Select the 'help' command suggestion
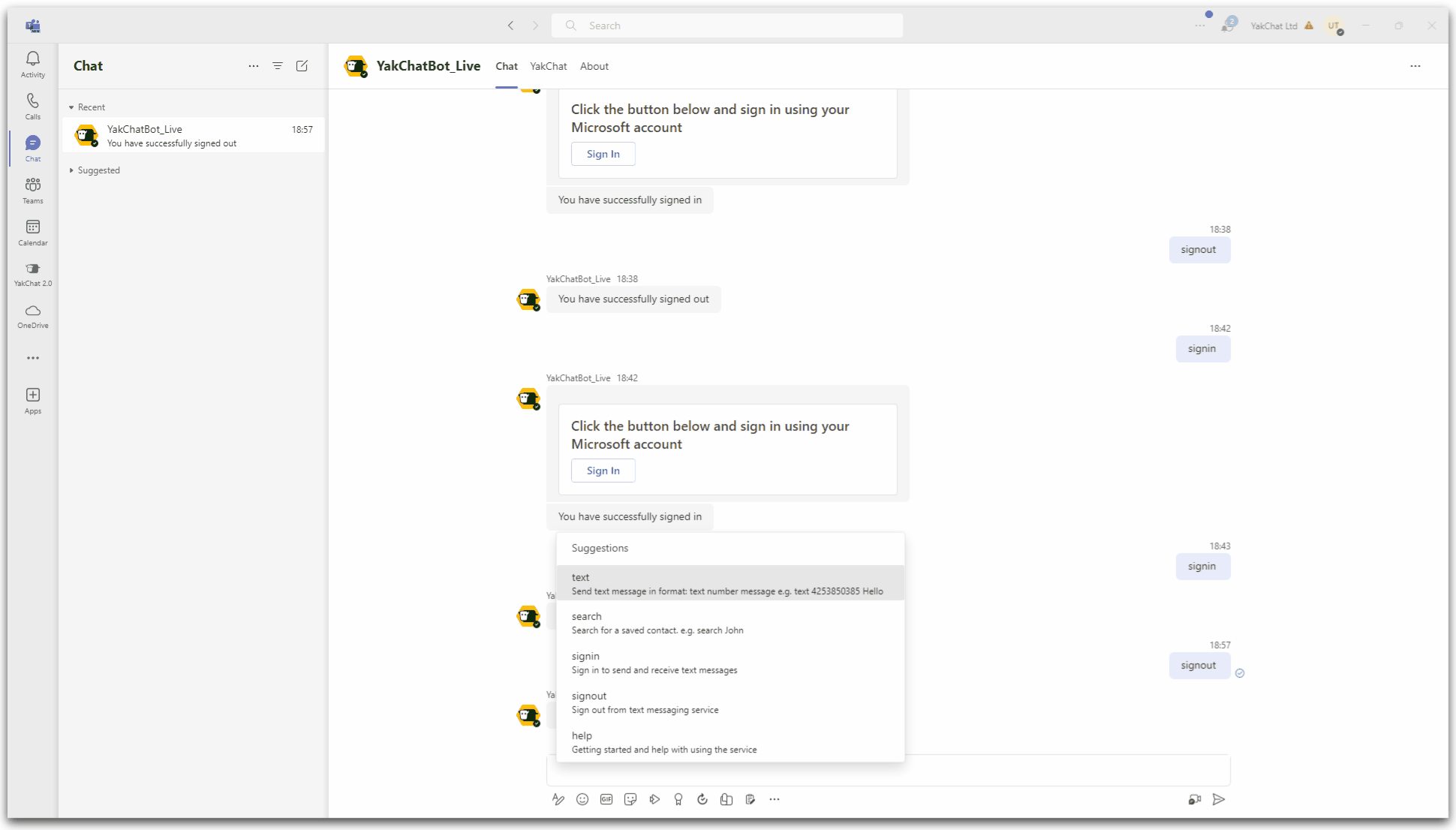The height and width of the screenshot is (830, 1456). pyautogui.click(x=730, y=742)
